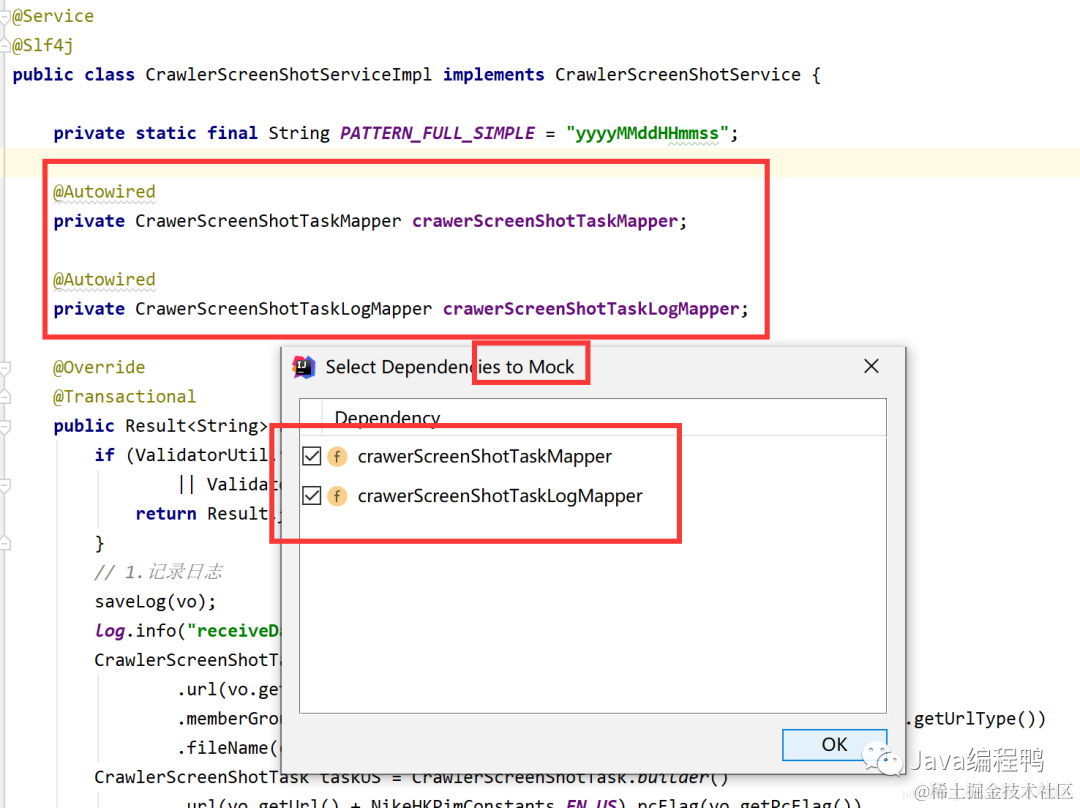1080x808 pixels.
Task: Toggle the fold marker beside the Result<String> method
Action: 5,427
